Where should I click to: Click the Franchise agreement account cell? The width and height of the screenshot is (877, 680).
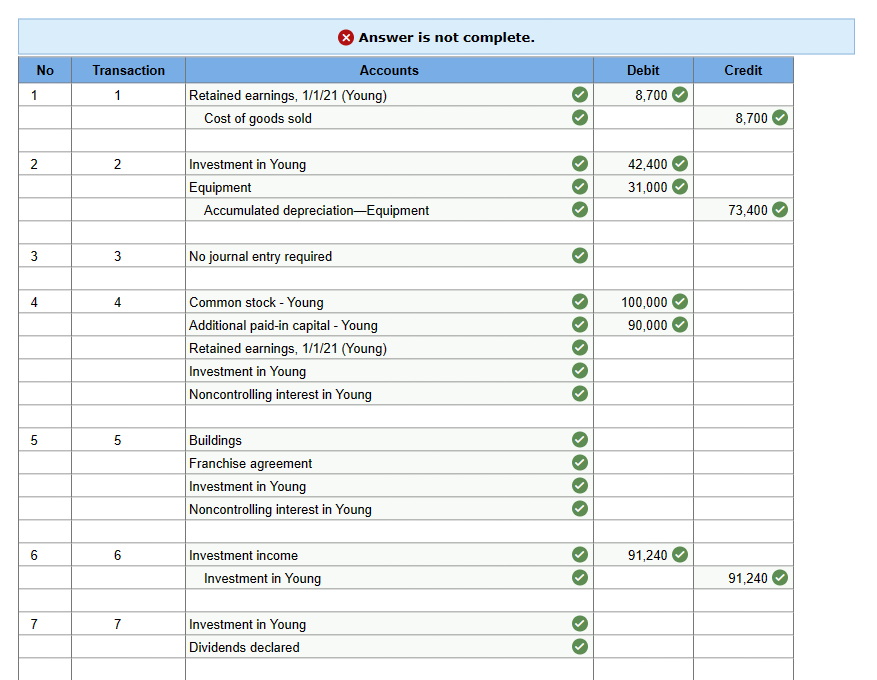(x=389, y=463)
